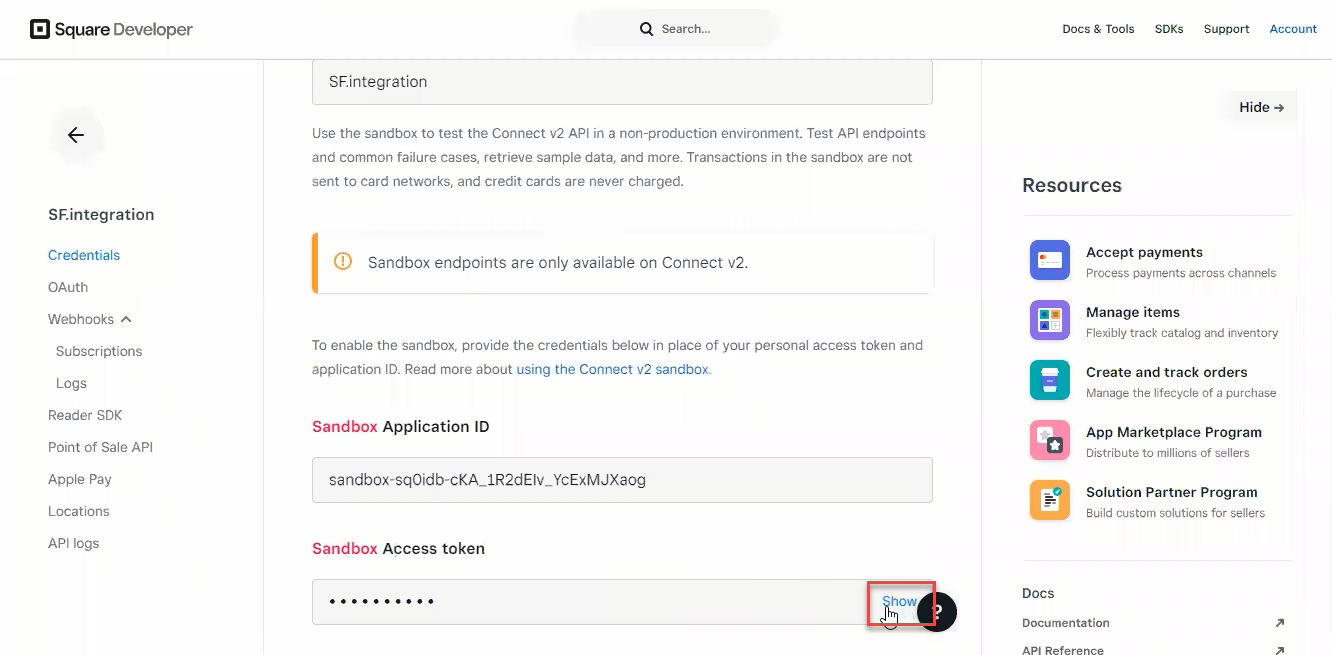Open Webhooks Logs page

click(x=71, y=383)
